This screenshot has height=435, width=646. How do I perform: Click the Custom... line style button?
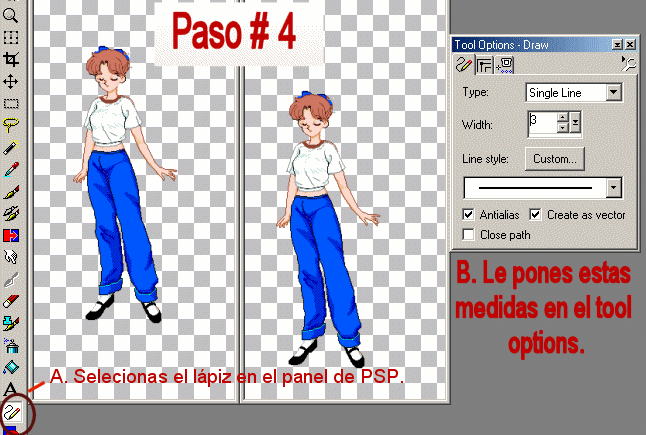tap(555, 158)
